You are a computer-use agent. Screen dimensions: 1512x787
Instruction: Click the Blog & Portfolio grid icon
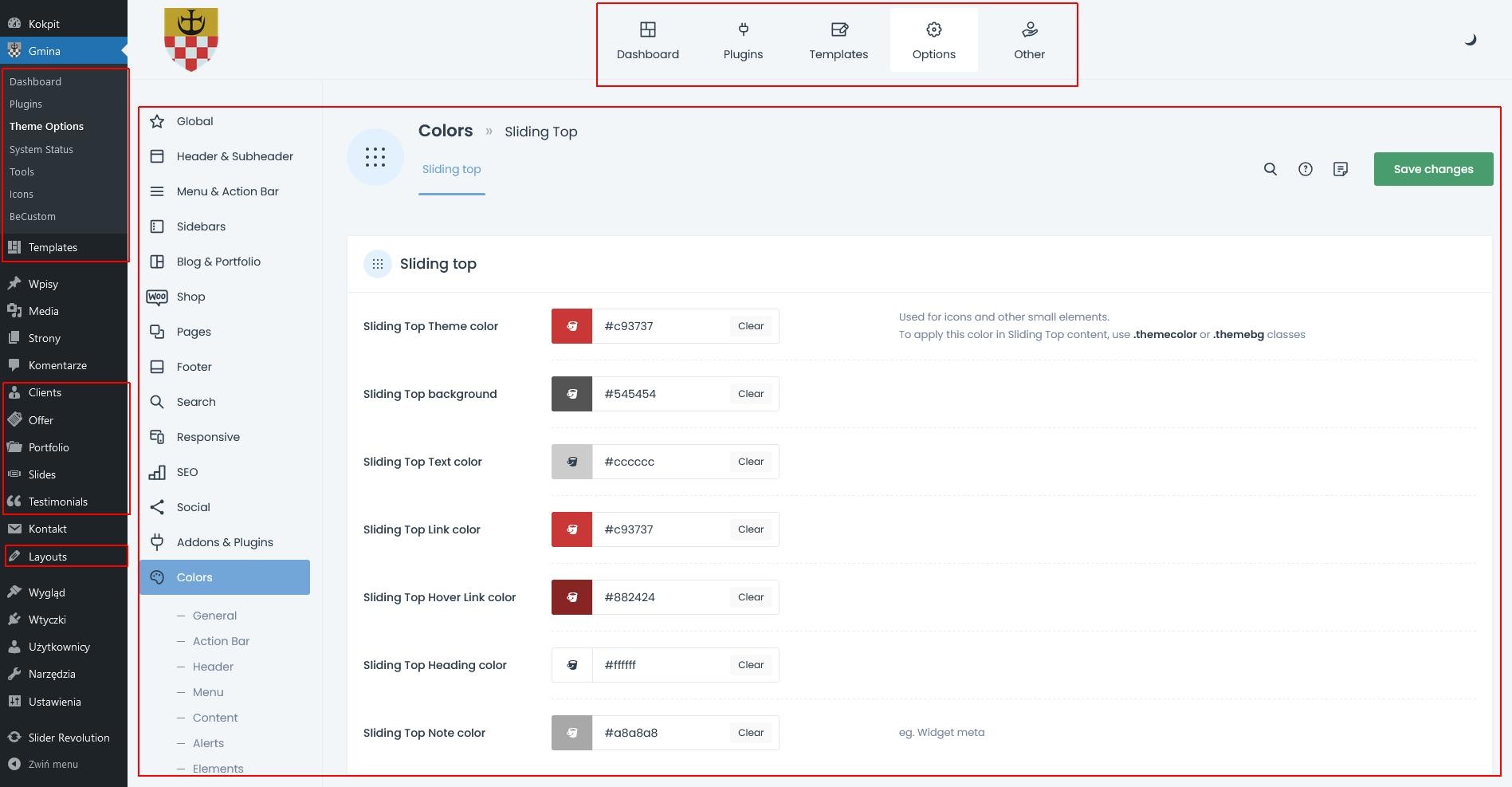[x=157, y=262]
